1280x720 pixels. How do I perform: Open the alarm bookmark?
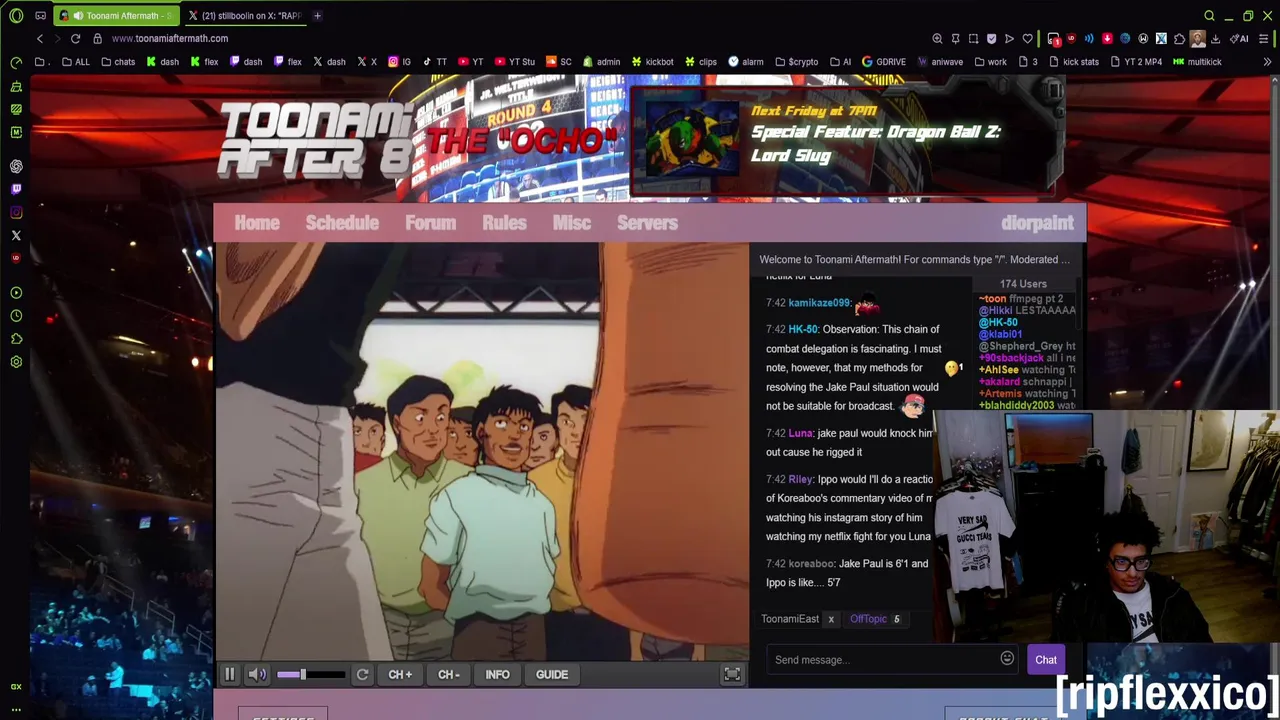(746, 62)
